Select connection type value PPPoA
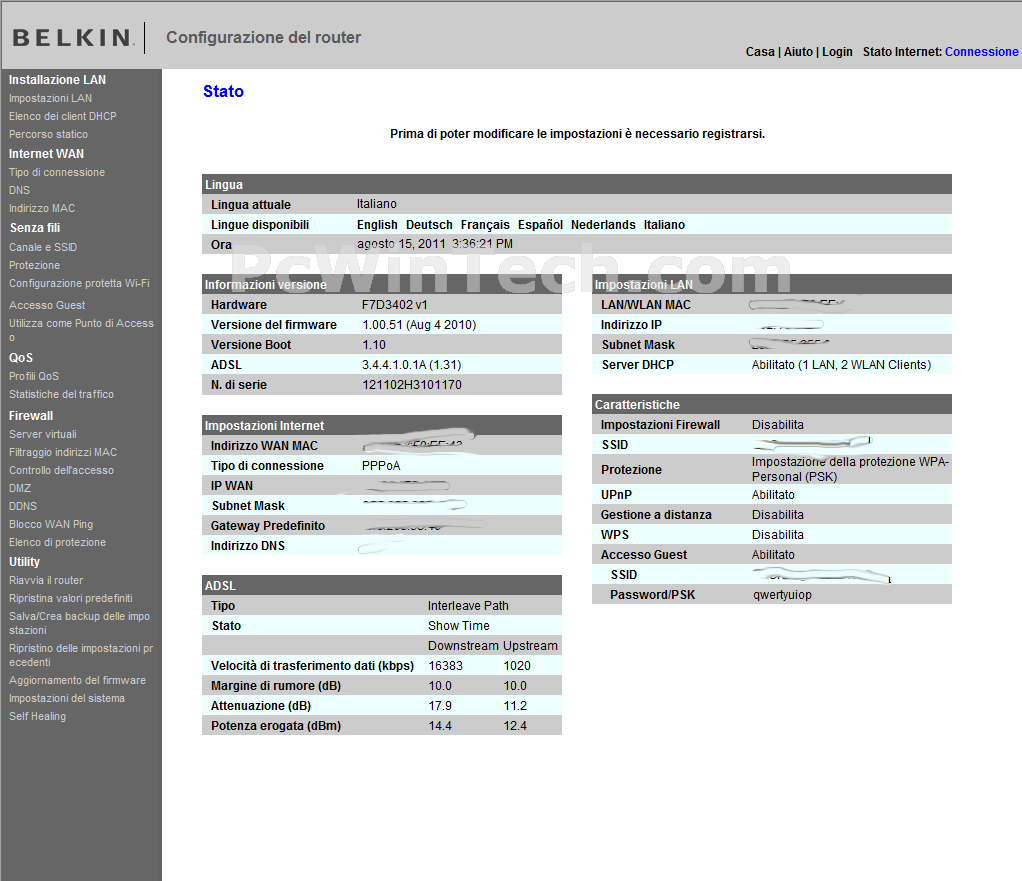Viewport: 1022px width, 881px height. click(x=381, y=466)
